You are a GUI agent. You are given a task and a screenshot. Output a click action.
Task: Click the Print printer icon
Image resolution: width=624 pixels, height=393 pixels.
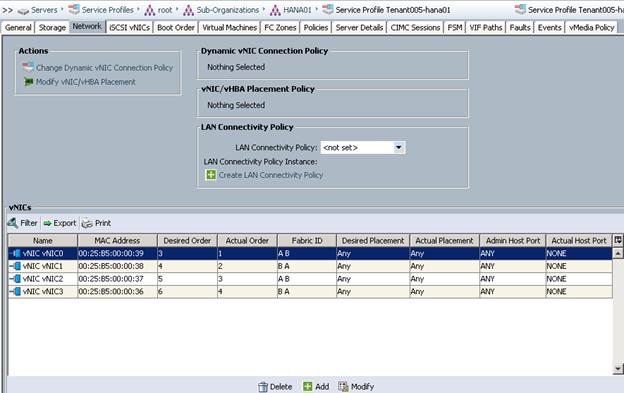[x=87, y=224]
